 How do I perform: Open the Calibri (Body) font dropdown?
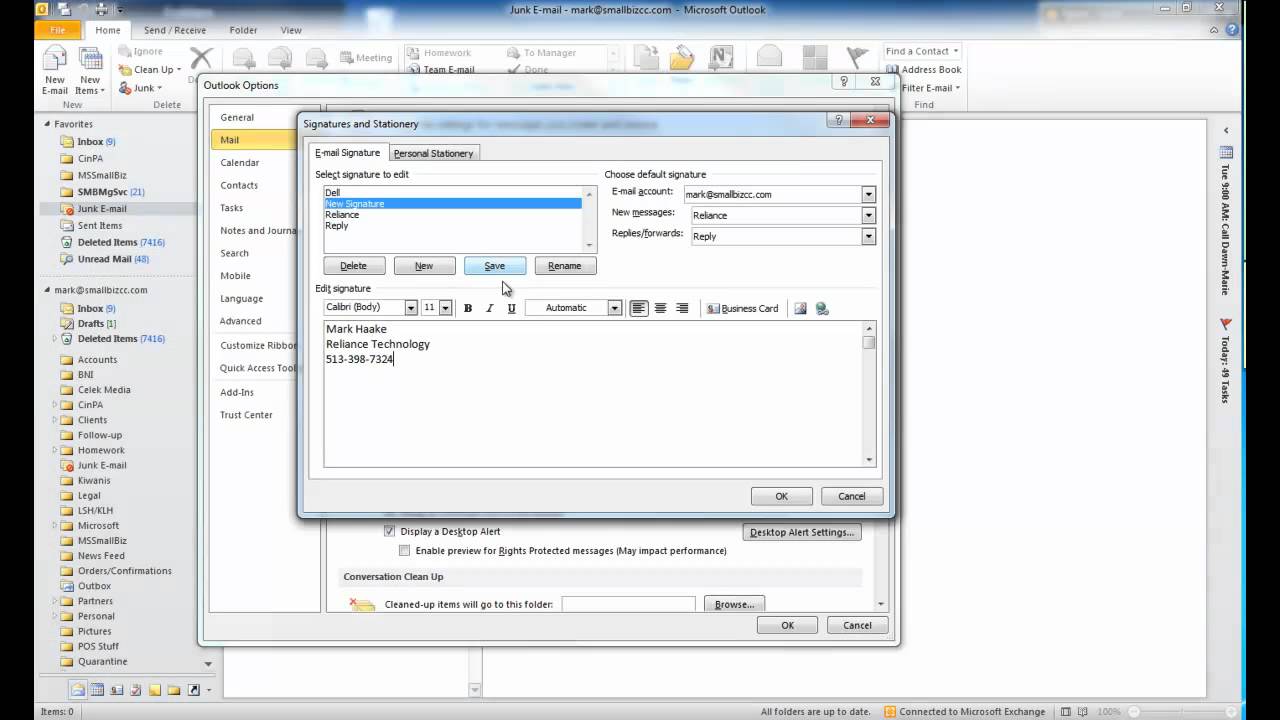pos(411,308)
